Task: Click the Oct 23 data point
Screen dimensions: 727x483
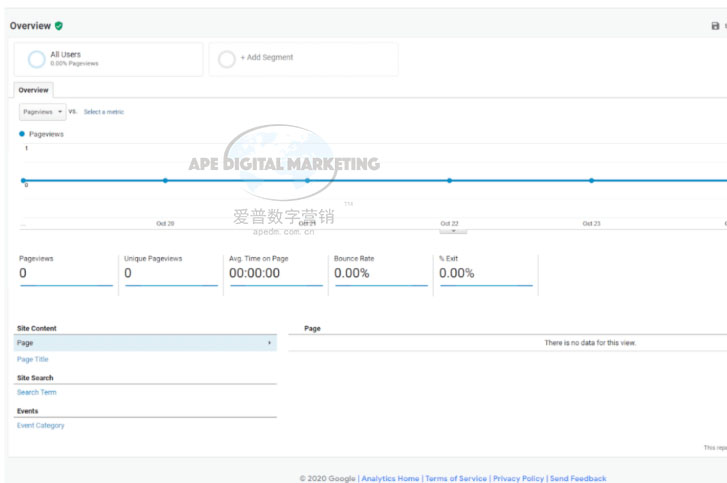Action: tap(591, 180)
